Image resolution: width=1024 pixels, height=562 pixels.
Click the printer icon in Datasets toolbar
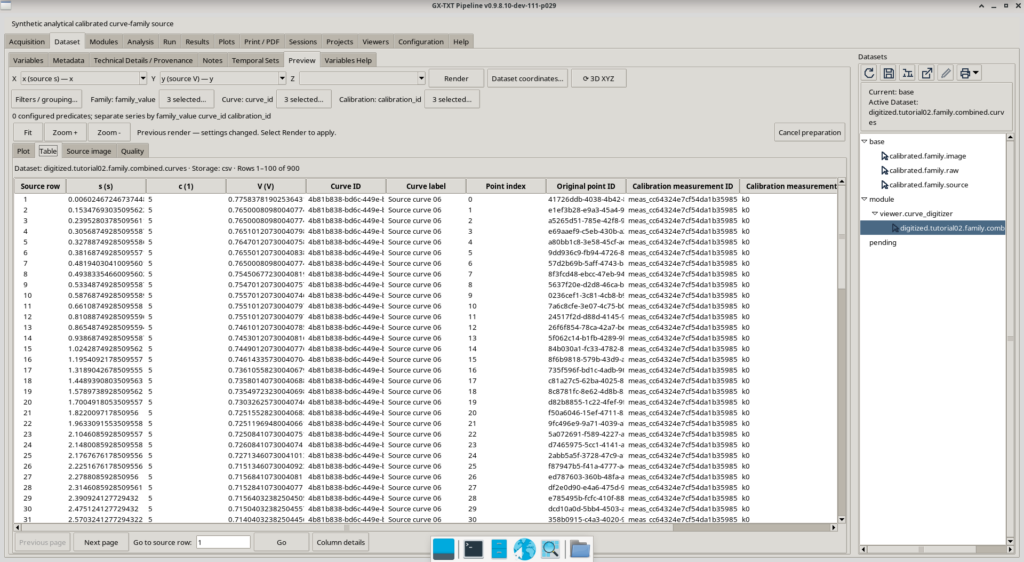965,73
